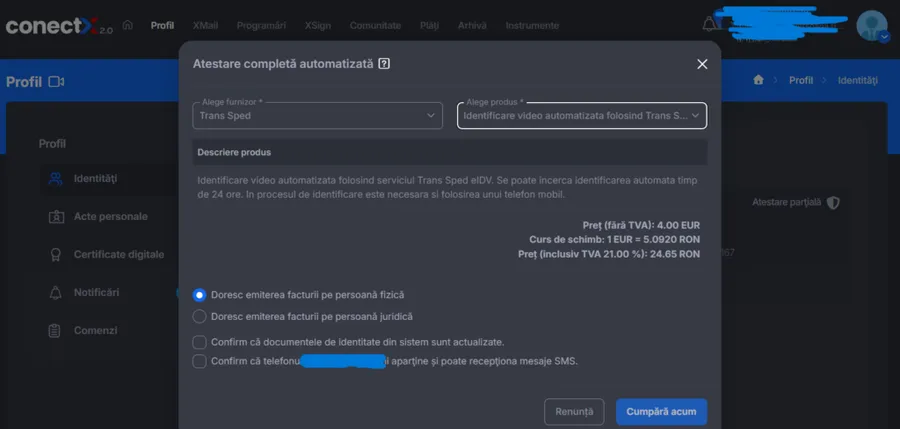This screenshot has height=429, width=900.
Task: Open the Programări menu item
Action: tap(261, 26)
